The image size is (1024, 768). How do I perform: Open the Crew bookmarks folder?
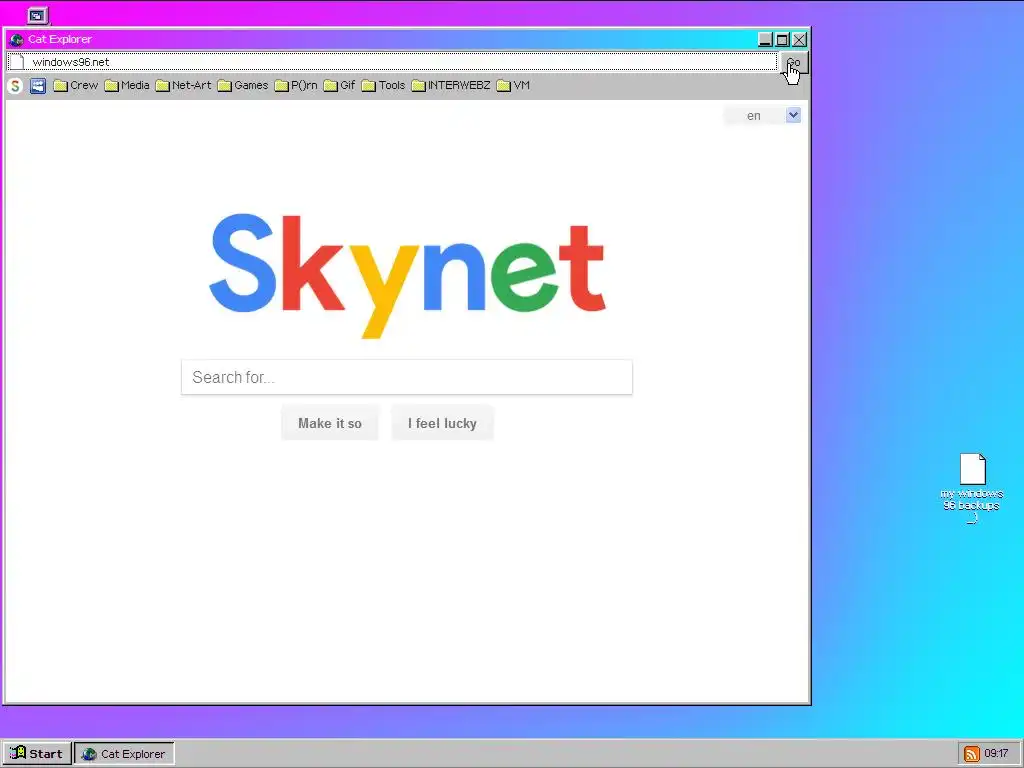pyautogui.click(x=76, y=86)
